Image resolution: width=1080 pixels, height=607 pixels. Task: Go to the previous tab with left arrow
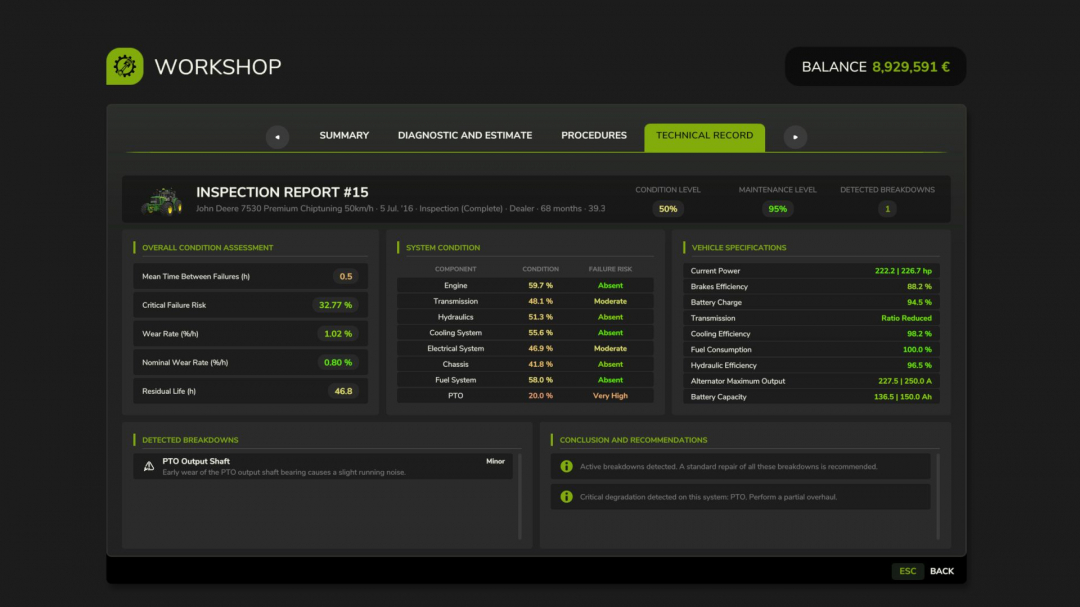[x=277, y=136]
